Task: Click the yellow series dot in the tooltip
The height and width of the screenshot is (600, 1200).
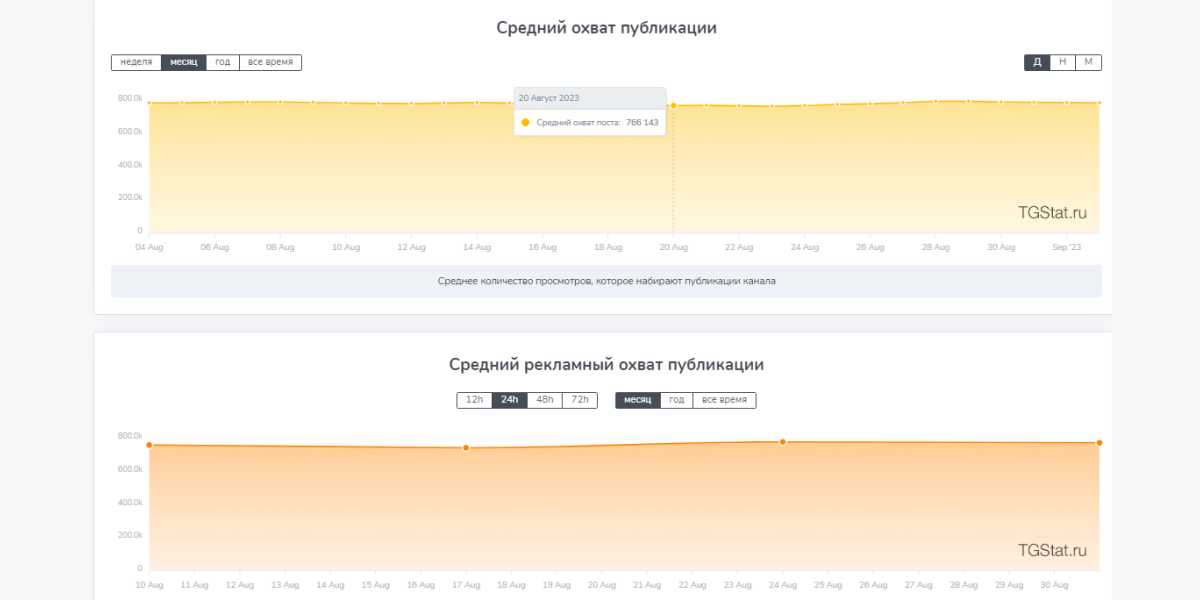Action: click(526, 122)
